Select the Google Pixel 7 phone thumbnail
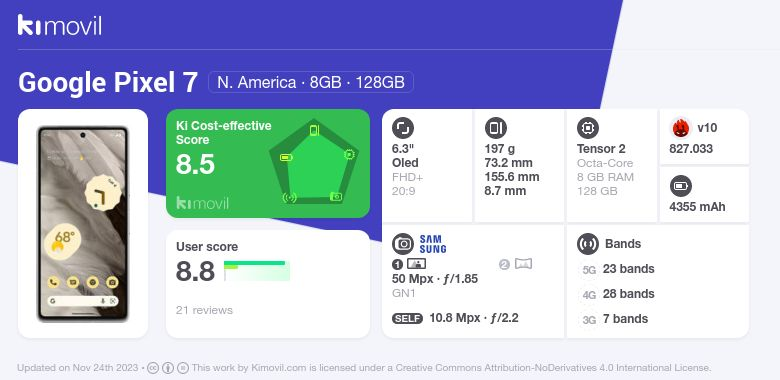The image size is (780, 380). point(83,223)
